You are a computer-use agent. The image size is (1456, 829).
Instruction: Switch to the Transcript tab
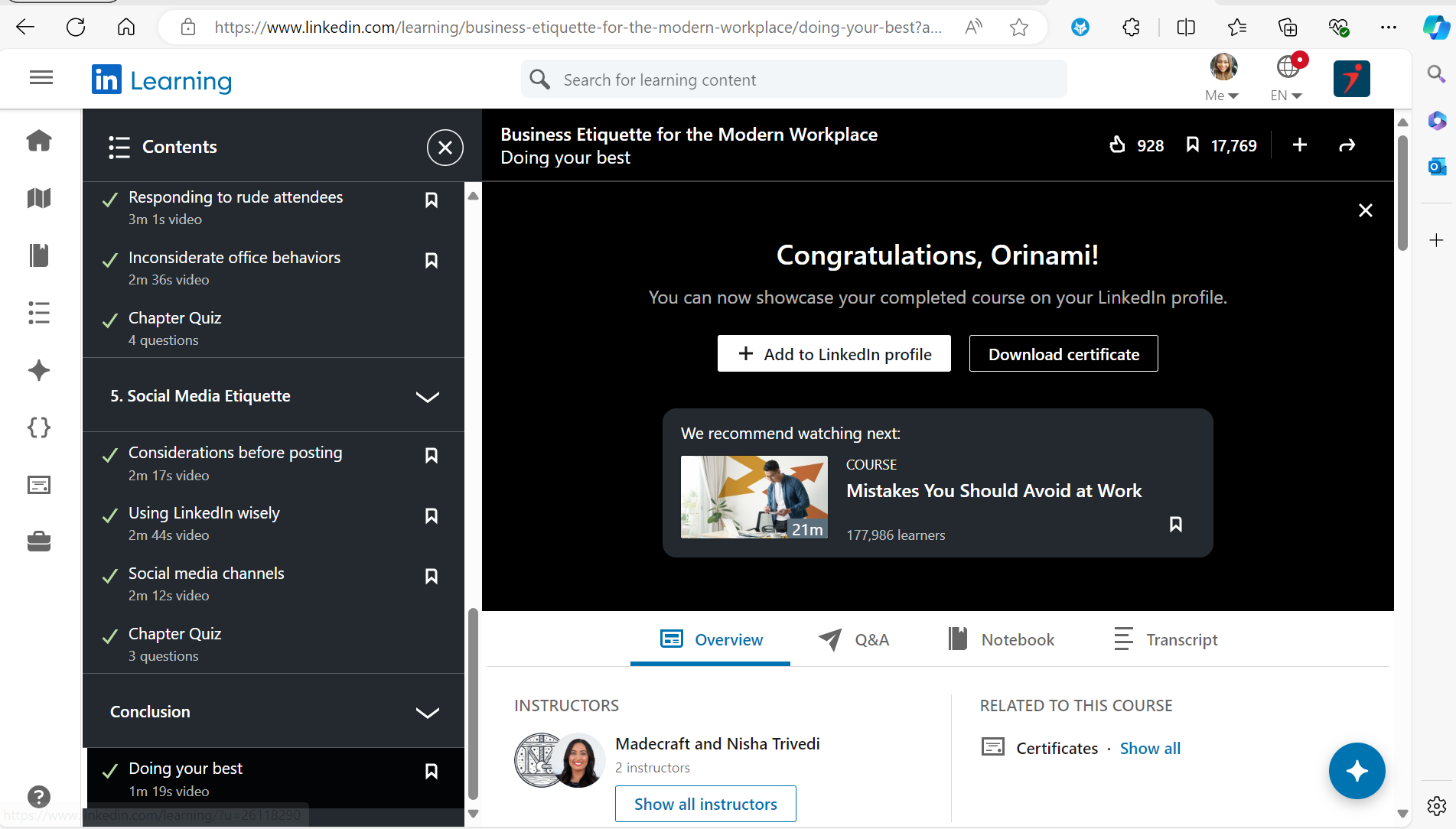pos(1165,640)
